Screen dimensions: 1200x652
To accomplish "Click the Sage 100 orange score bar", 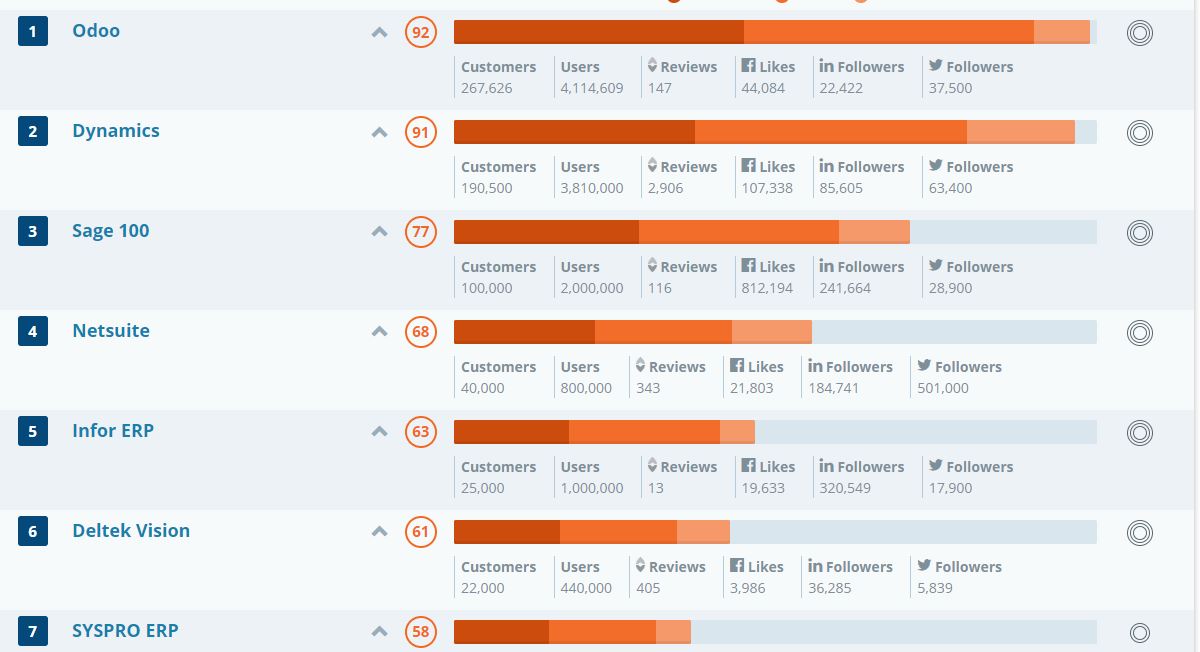I will (x=682, y=232).
